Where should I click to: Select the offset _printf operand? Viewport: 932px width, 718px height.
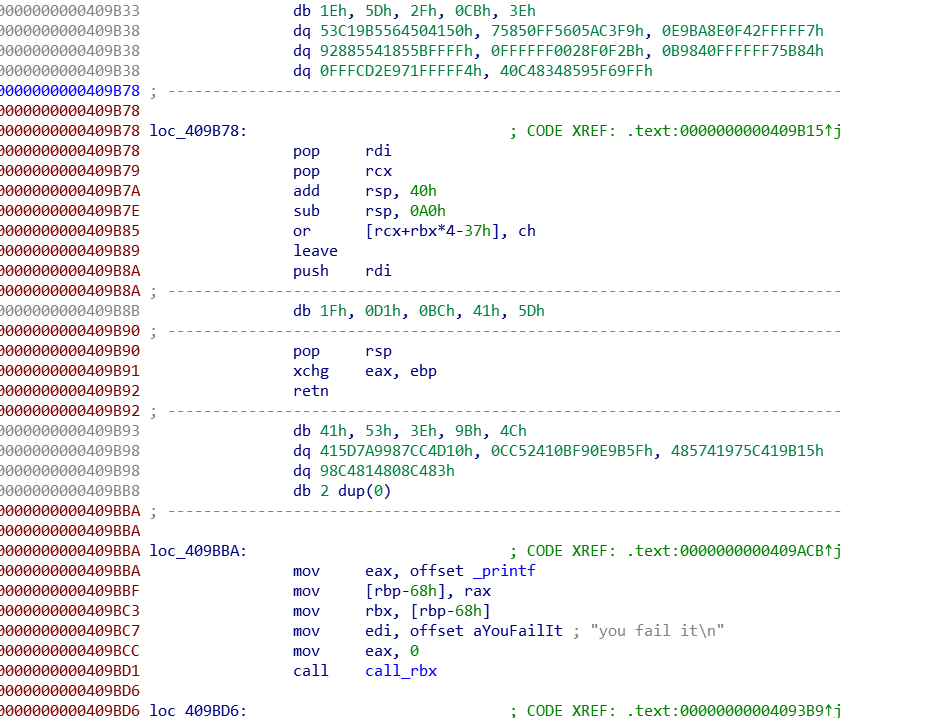pos(472,571)
